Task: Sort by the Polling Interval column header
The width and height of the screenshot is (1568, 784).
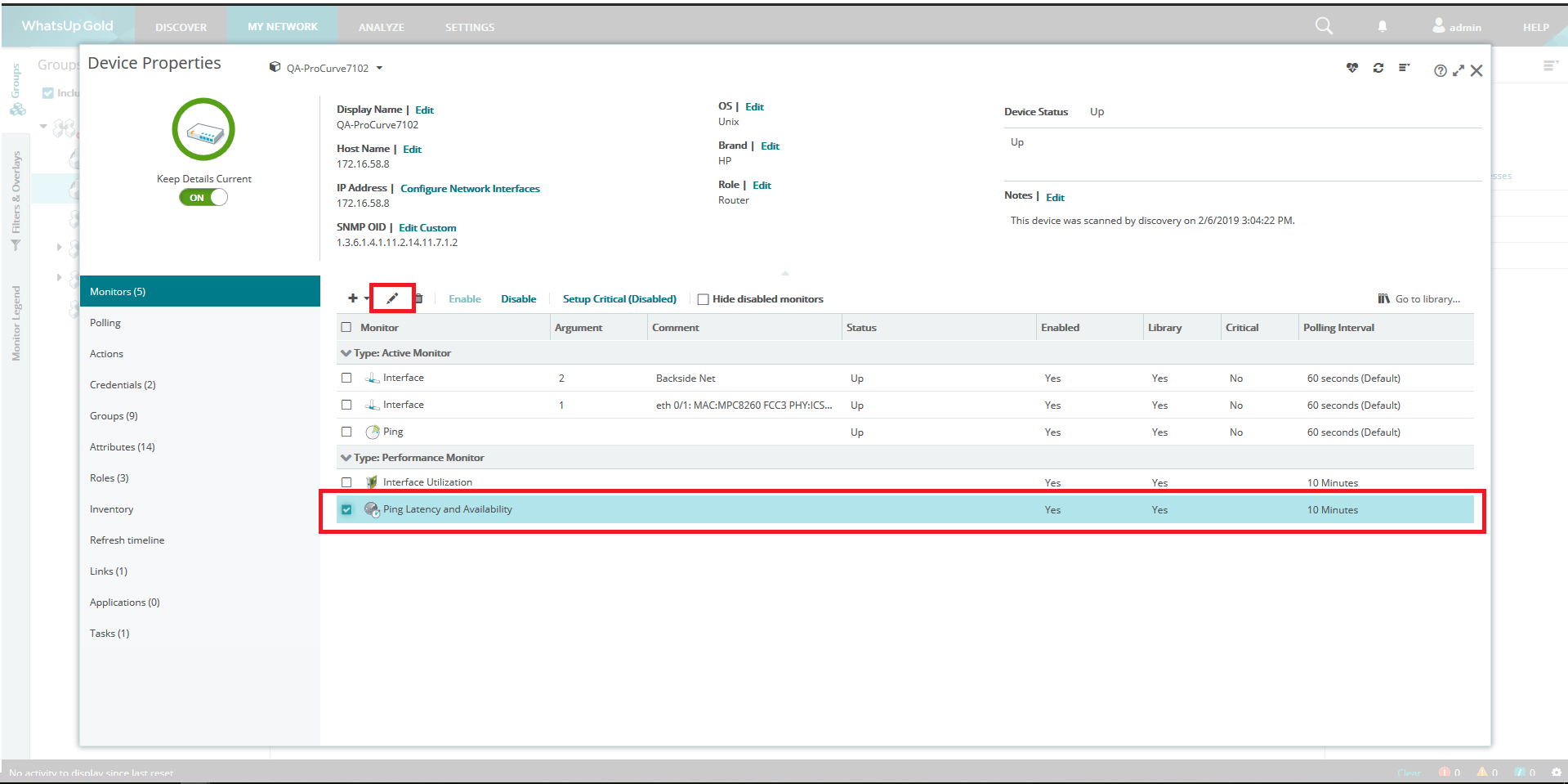Action: (1338, 328)
